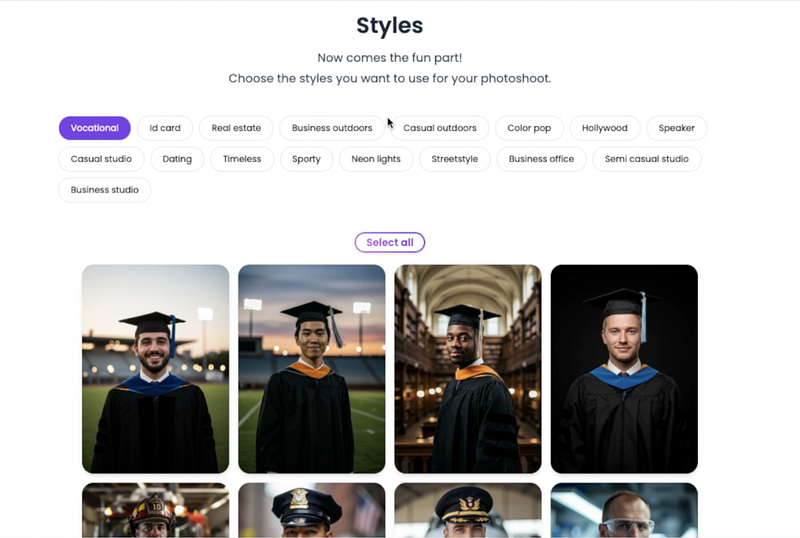Select the graduate on black background photo

click(x=624, y=369)
